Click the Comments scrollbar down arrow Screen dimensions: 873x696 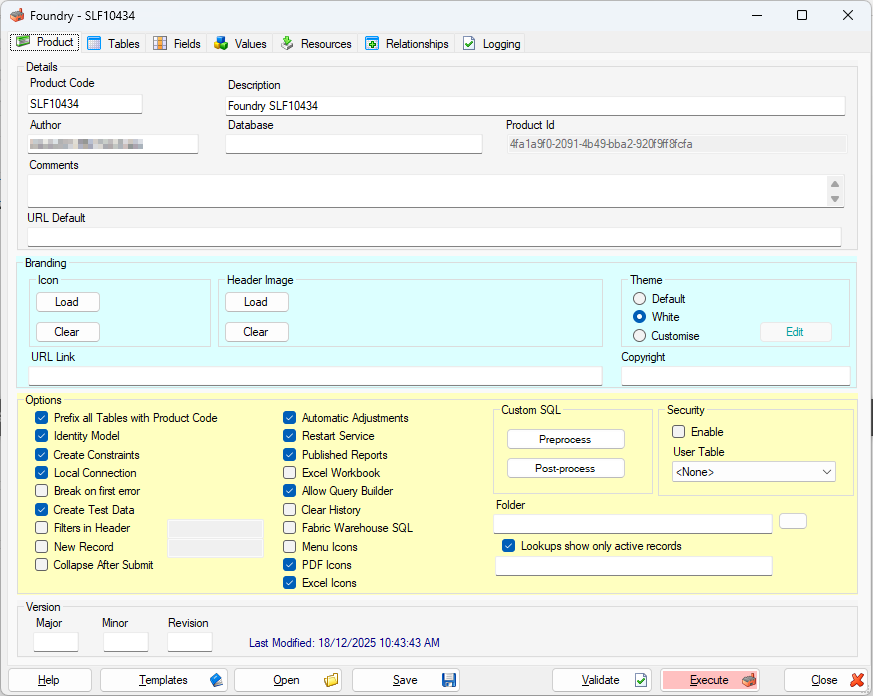[835, 199]
